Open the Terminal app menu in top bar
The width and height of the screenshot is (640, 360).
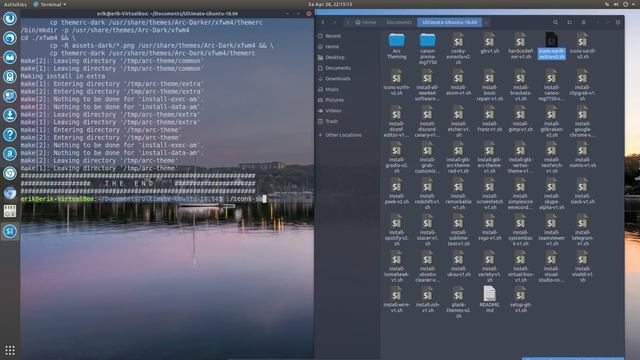[49, 4]
